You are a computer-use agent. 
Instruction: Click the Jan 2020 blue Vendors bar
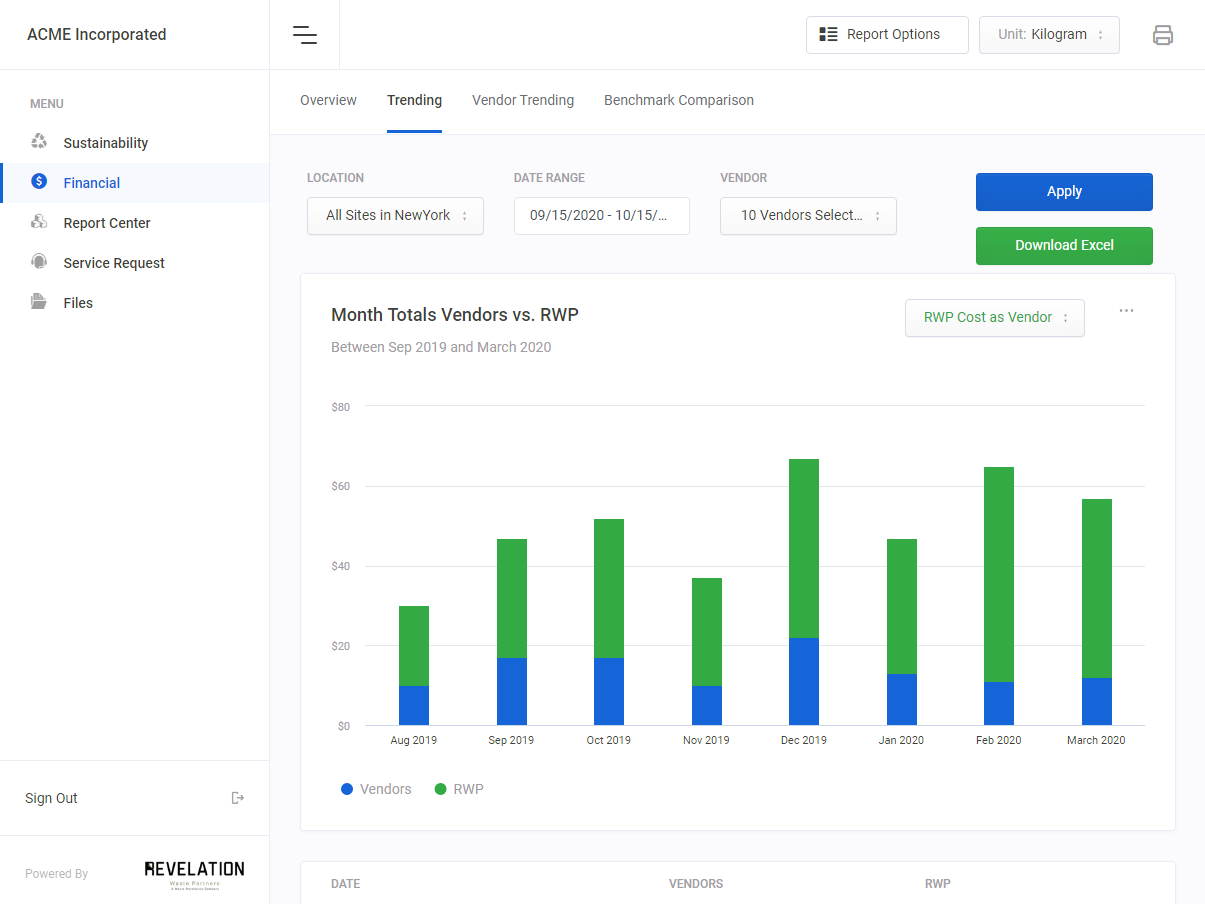pos(902,699)
